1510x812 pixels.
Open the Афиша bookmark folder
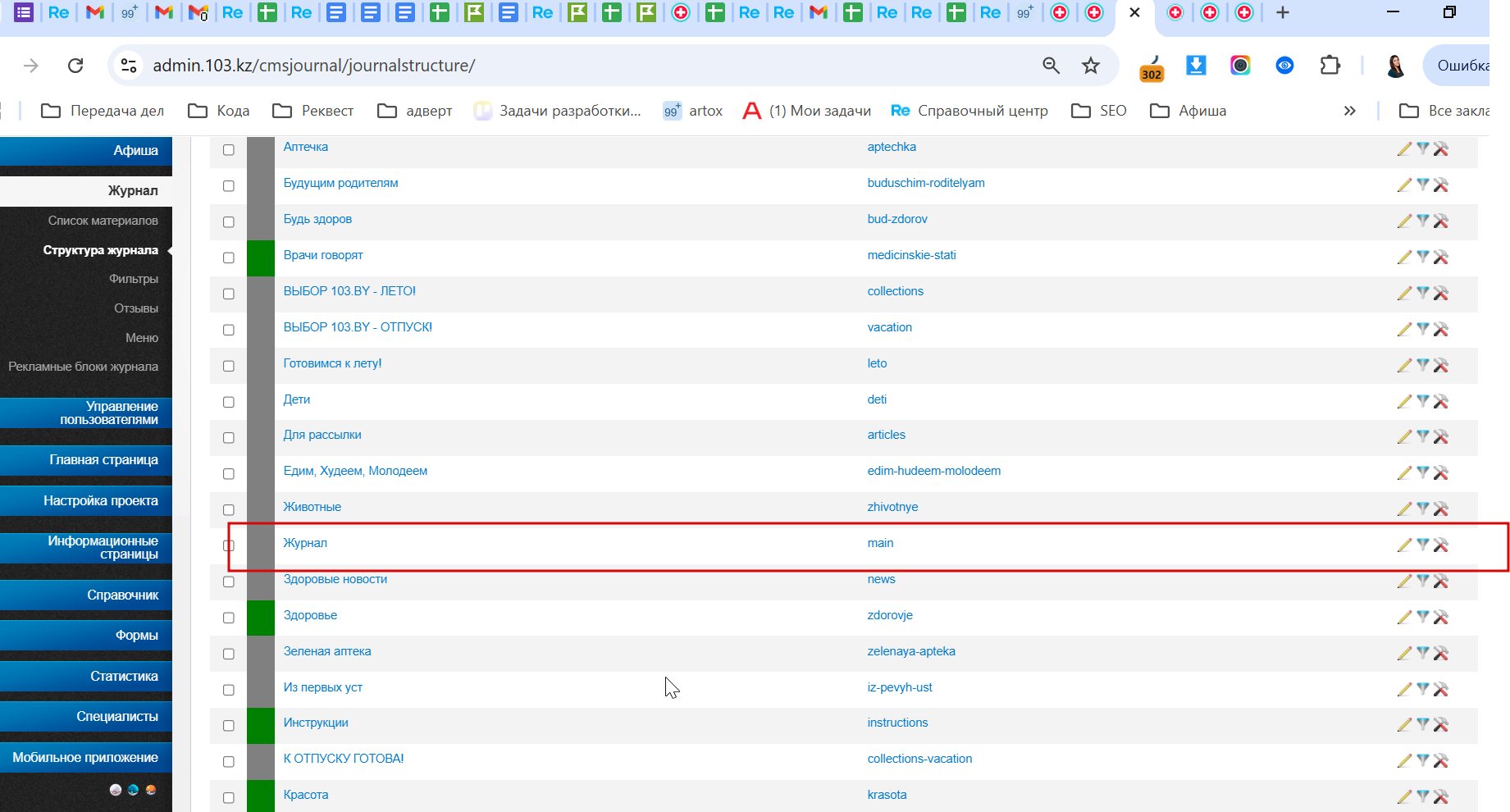click(1188, 111)
